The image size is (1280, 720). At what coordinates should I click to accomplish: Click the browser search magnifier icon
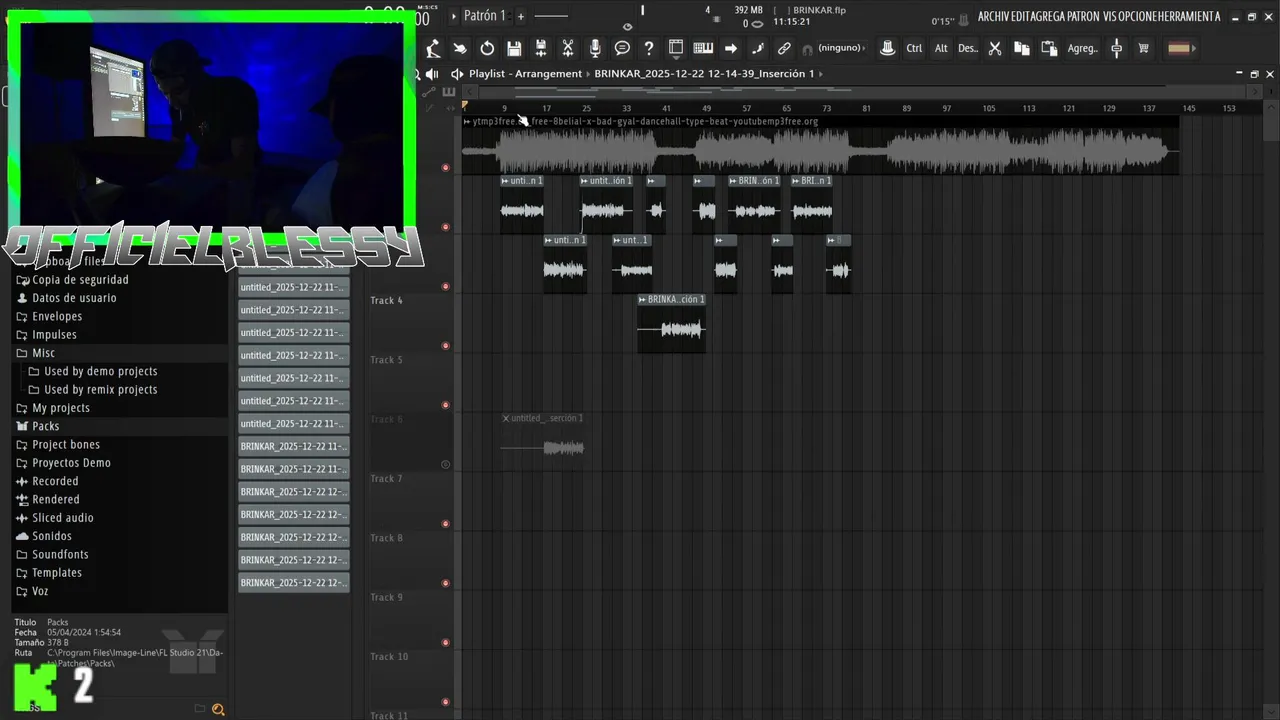click(x=218, y=709)
